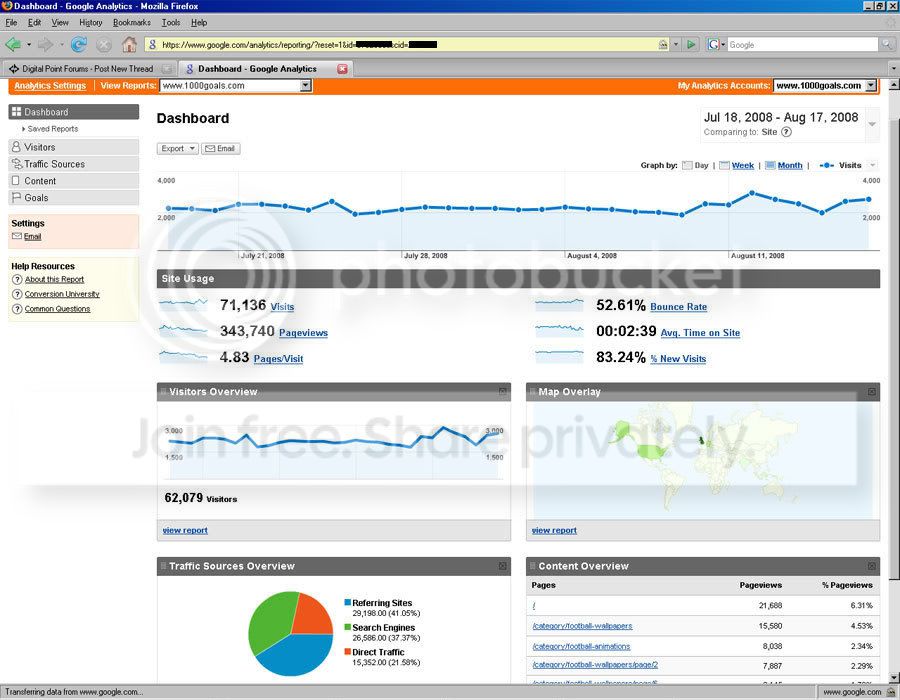Viewport: 900px width, 700px height.
Task: Open the View menu
Action: (60, 22)
